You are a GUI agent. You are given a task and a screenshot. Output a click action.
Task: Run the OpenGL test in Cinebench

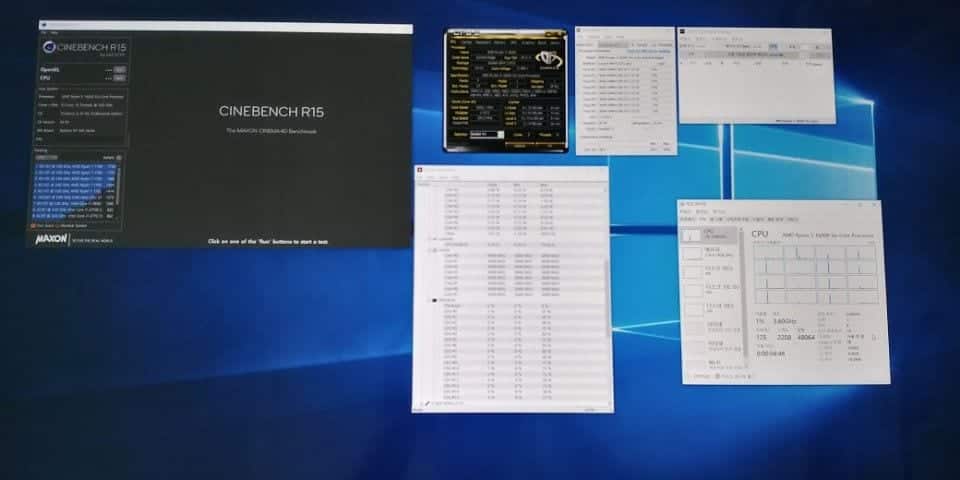[119, 69]
